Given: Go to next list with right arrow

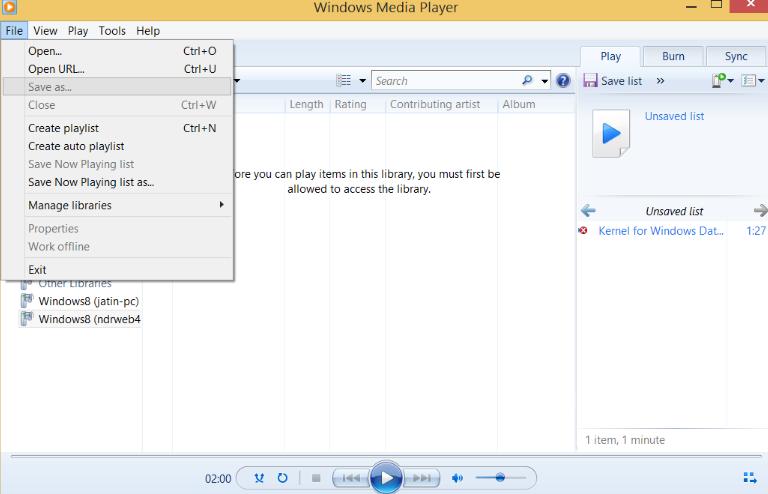Looking at the screenshot, I should coord(760,211).
